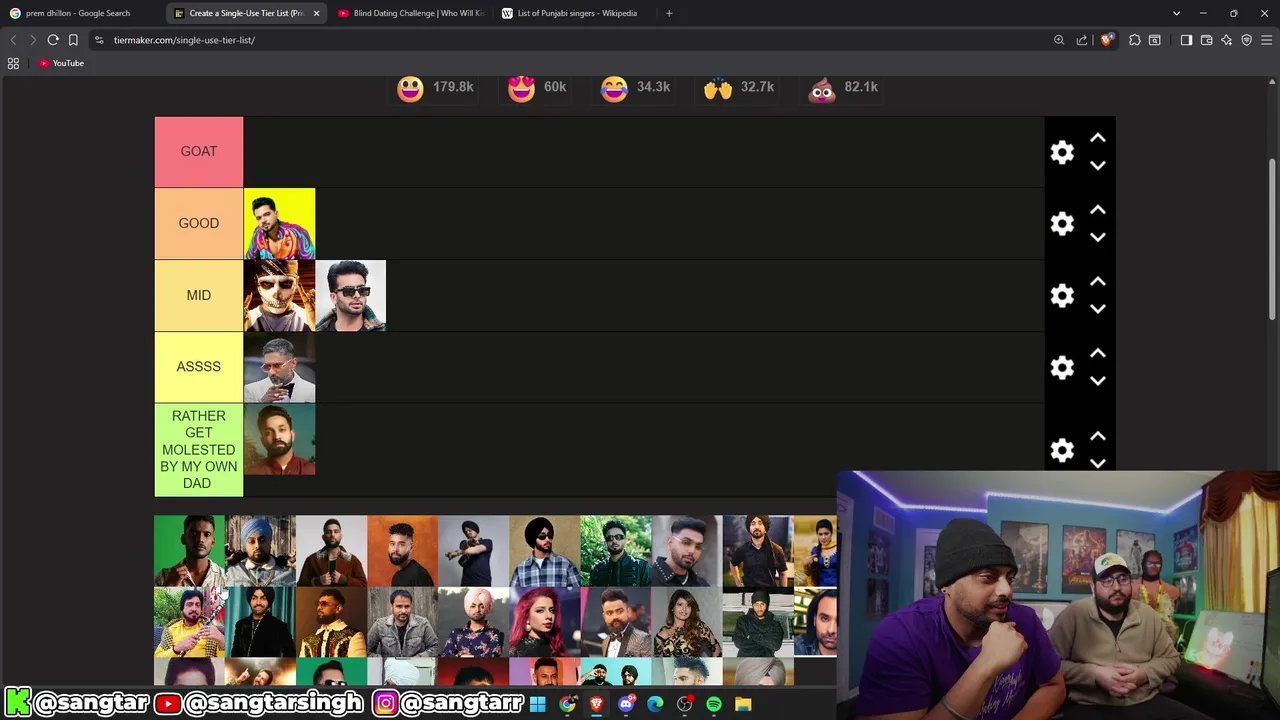Viewport: 1280px width, 720px height.
Task: Select white-suit singer image in ASSSS tier
Action: click(279, 367)
